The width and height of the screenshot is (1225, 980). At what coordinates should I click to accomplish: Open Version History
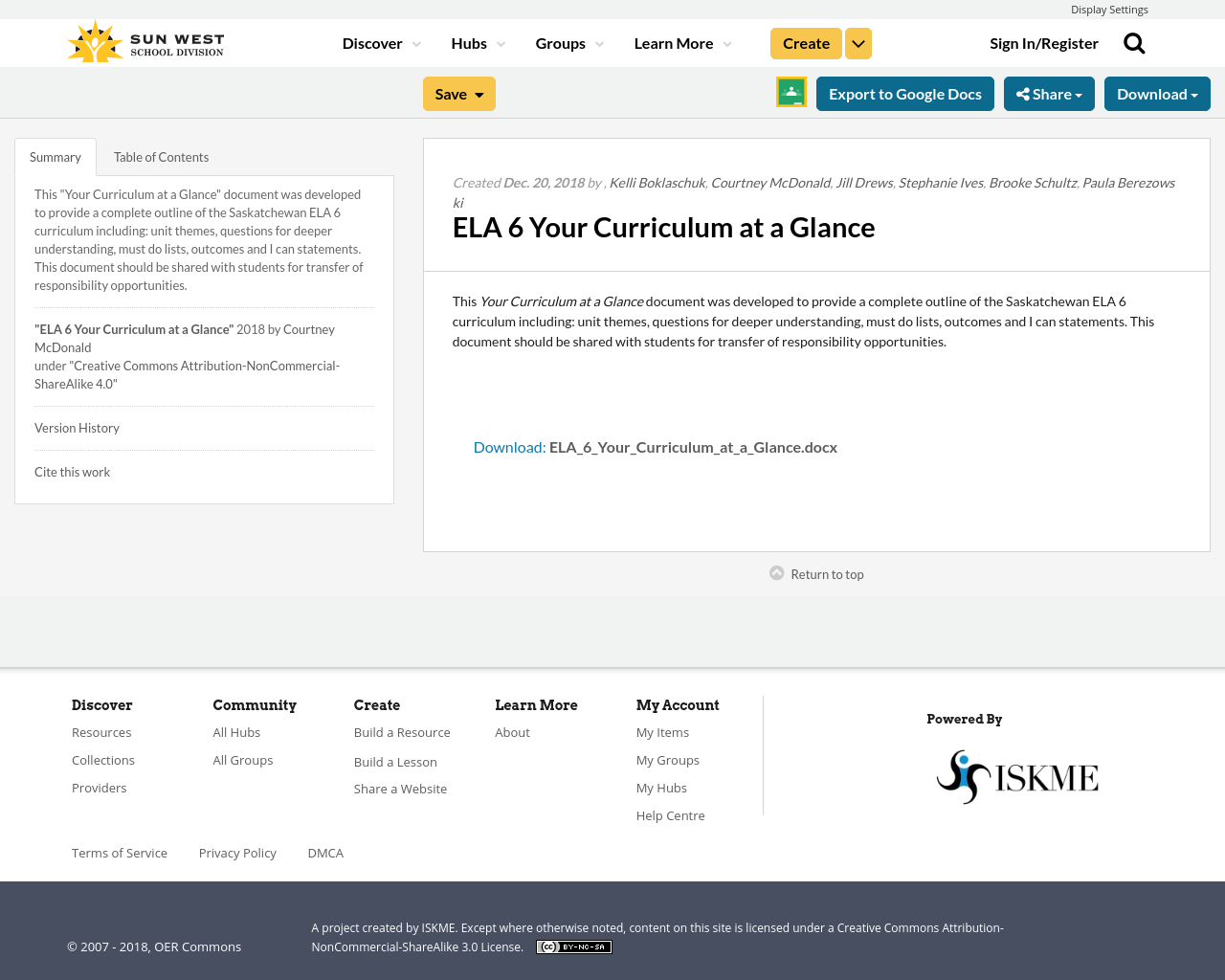point(77,427)
